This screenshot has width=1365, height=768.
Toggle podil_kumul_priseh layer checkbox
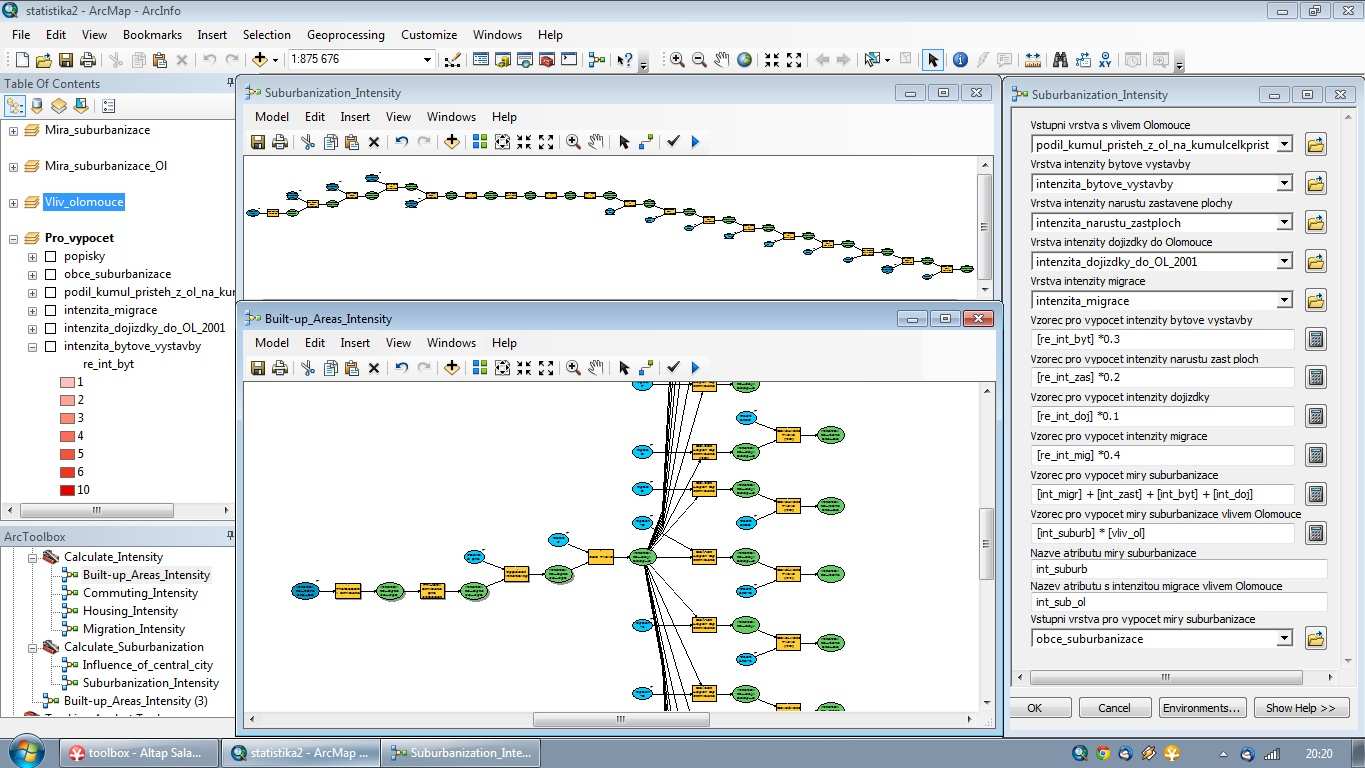click(50, 292)
